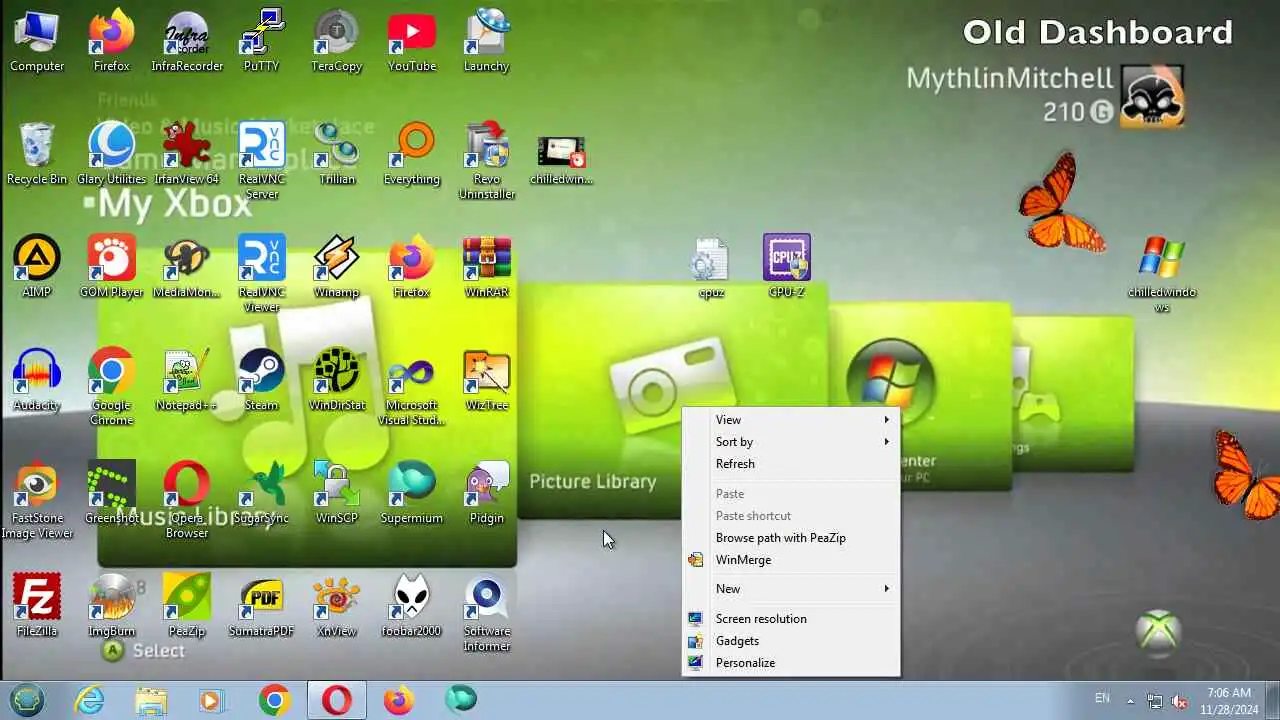Viewport: 1280px width, 720px height.
Task: Launch Internet Explorer from the taskbar
Action: [x=89, y=700]
